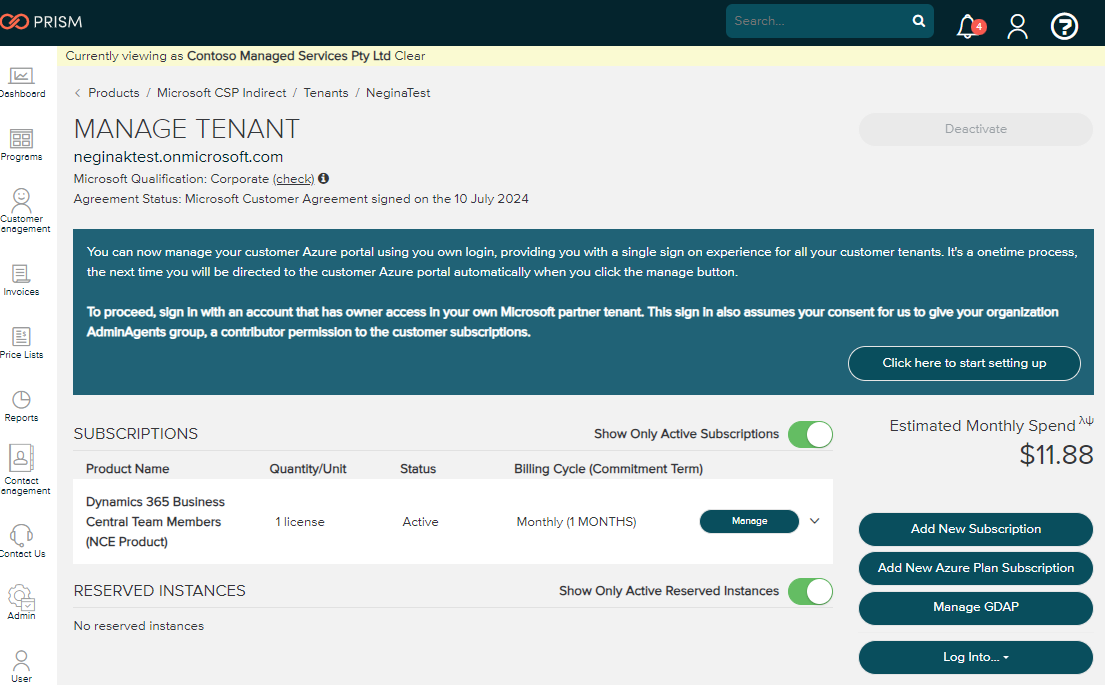Toggle Show Only Active Reserved Instances switch
Image resolution: width=1105 pixels, height=685 pixels.
(810, 591)
